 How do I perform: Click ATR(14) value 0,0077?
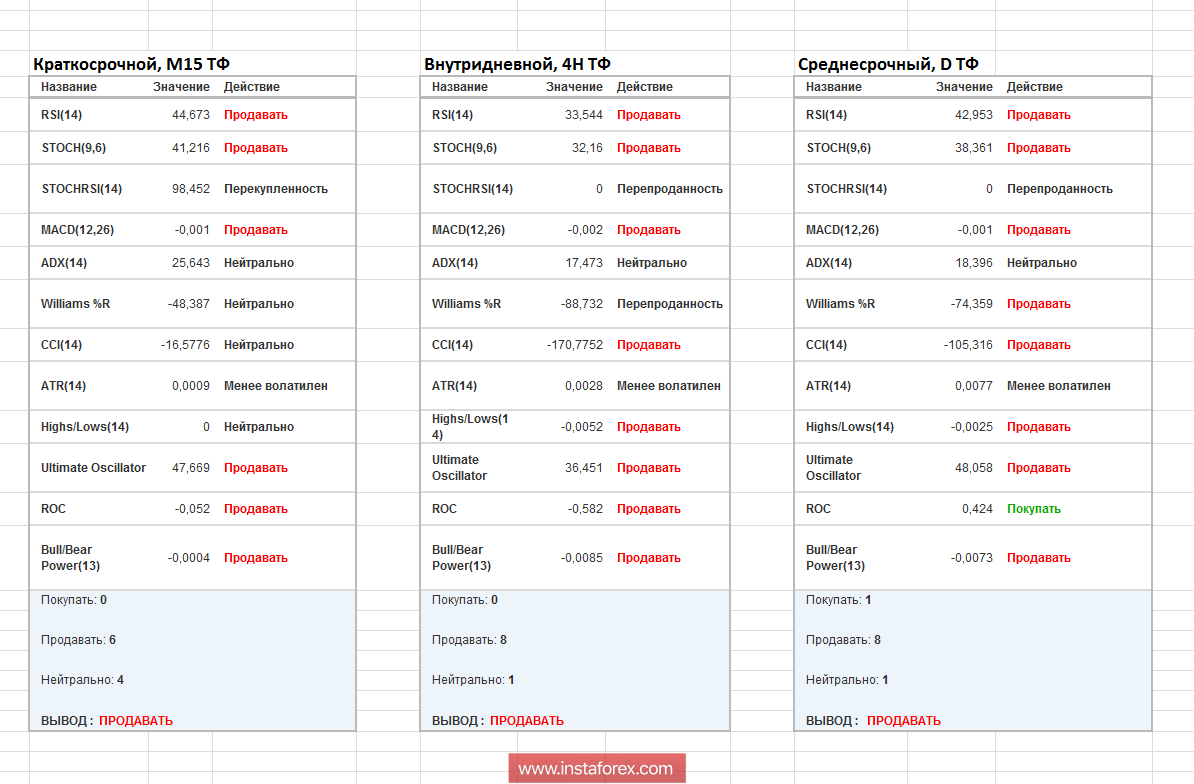[973, 386]
